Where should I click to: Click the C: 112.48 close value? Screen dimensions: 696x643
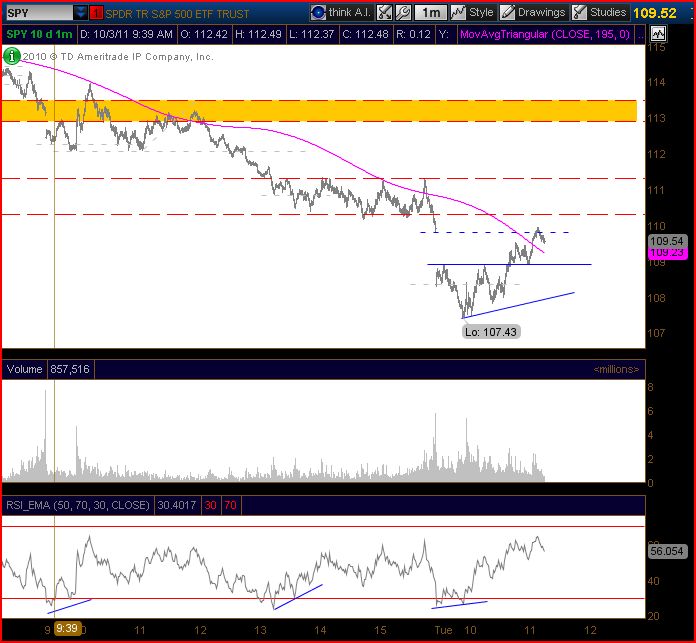(365, 34)
